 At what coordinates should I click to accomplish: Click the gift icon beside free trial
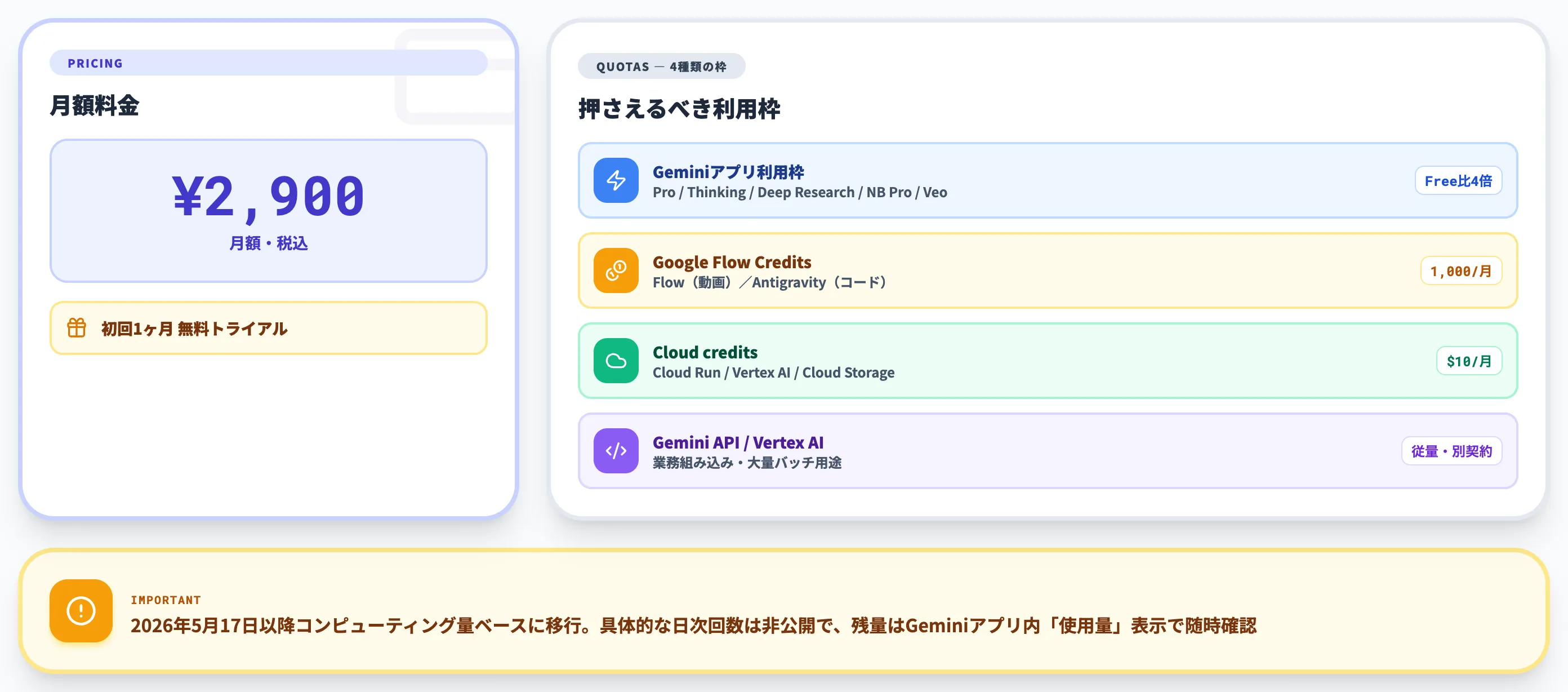point(77,328)
